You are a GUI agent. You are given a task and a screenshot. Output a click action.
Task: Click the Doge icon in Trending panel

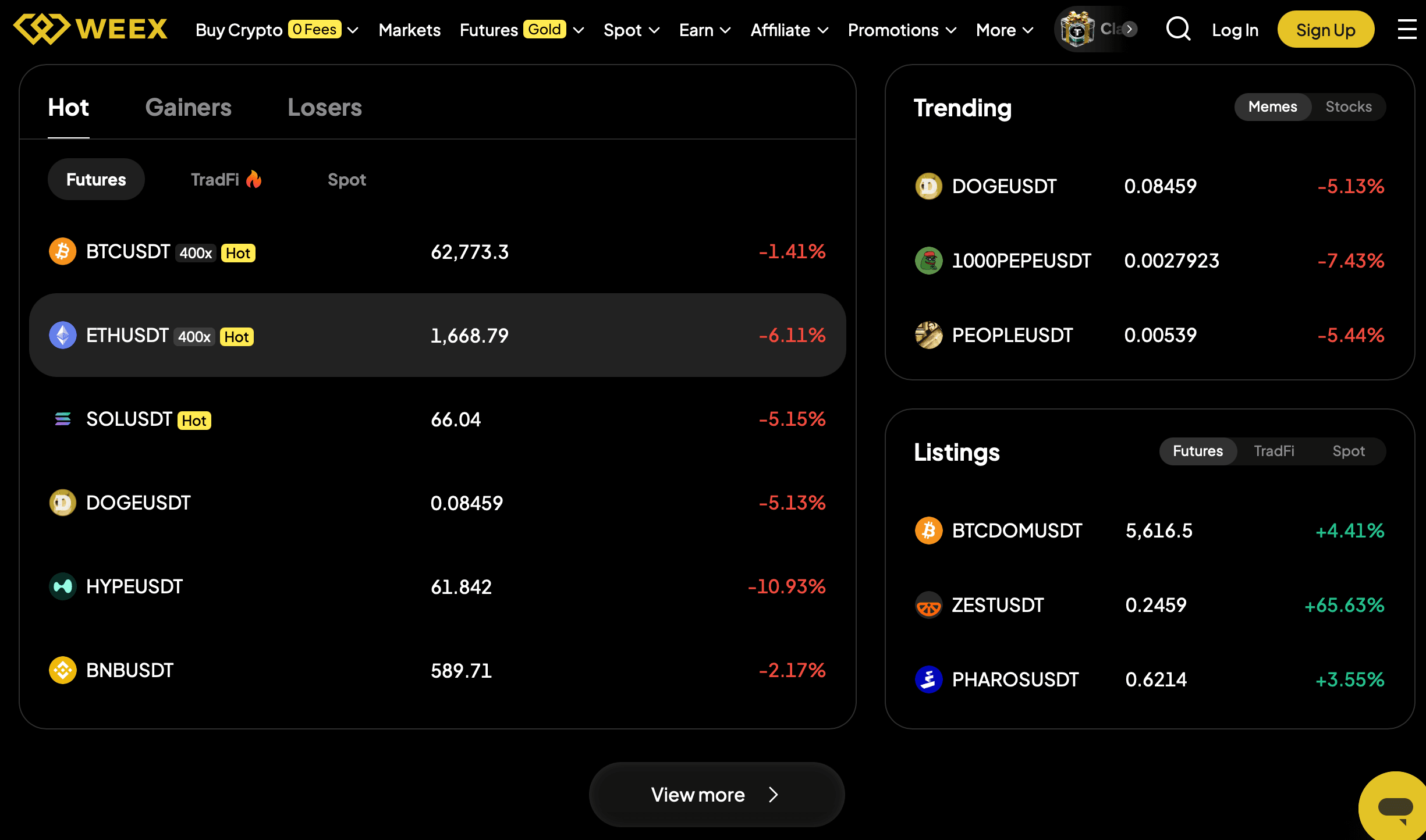point(929,186)
